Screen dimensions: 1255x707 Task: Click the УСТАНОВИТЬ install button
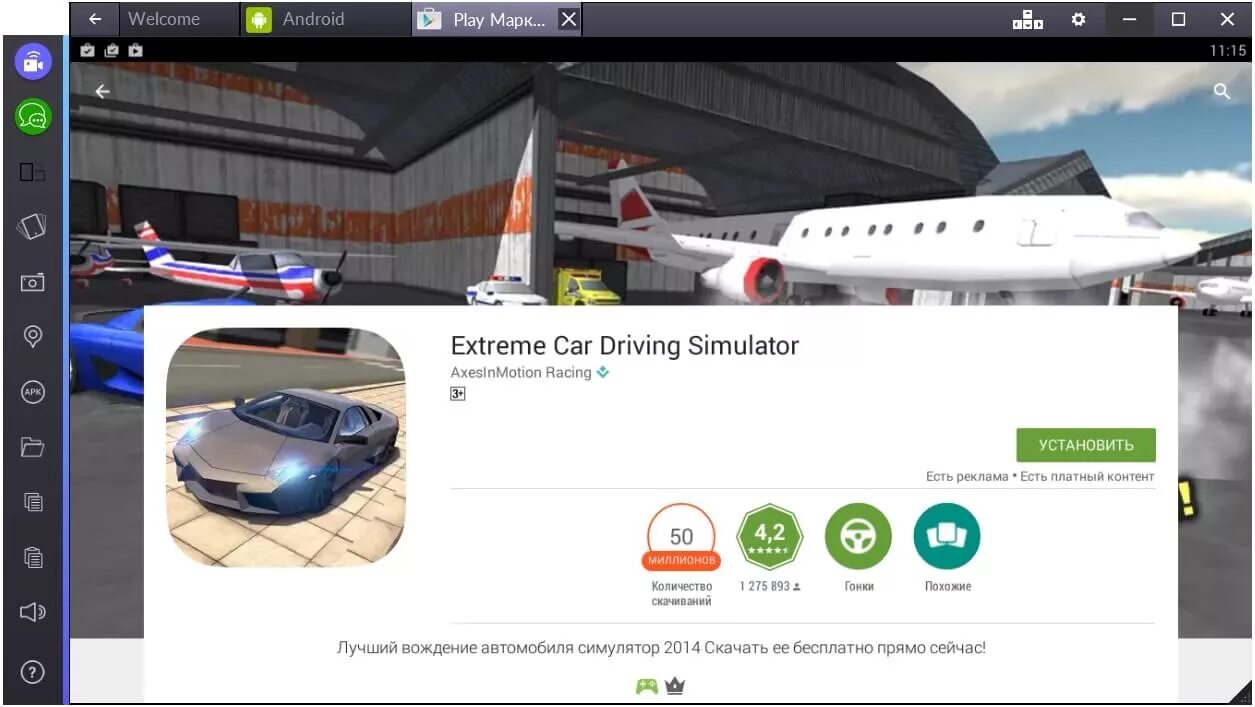(x=1086, y=445)
